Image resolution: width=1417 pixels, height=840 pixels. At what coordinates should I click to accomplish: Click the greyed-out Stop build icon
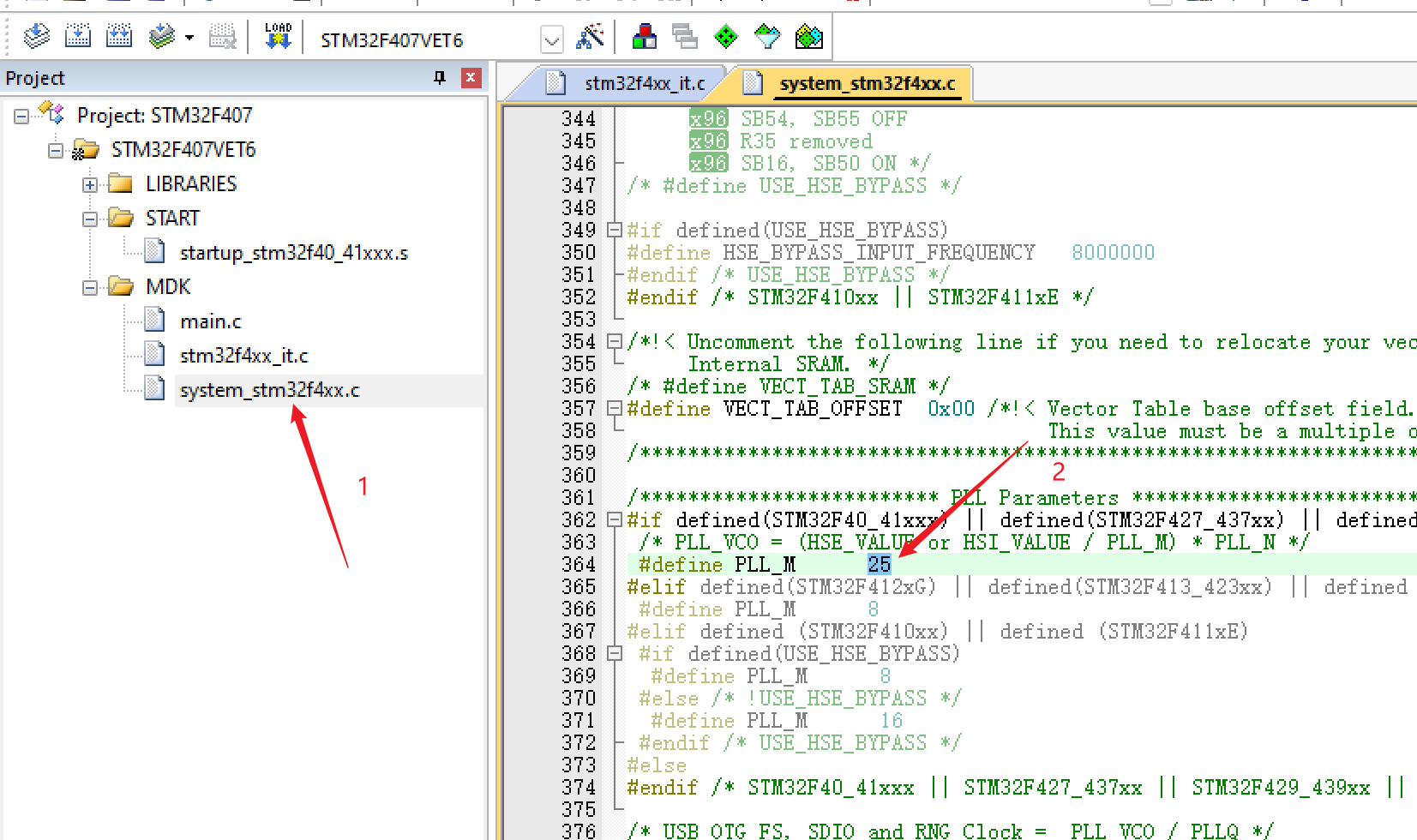pyautogui.click(x=223, y=37)
